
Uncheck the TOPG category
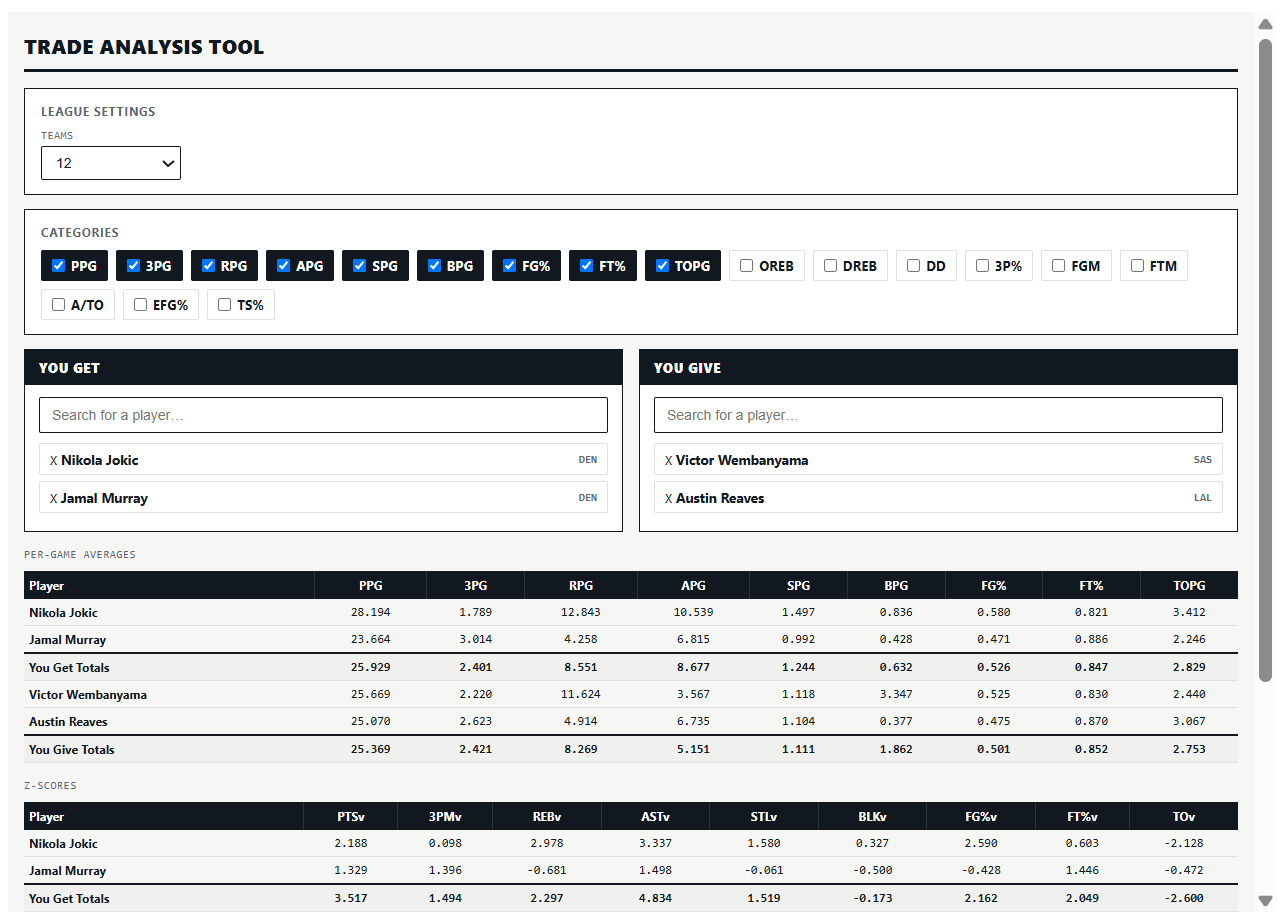click(662, 266)
